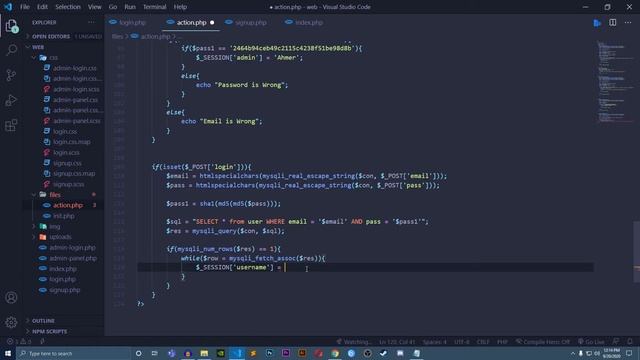
Task: Click CRLF line ending selector
Action: pos(483,342)
